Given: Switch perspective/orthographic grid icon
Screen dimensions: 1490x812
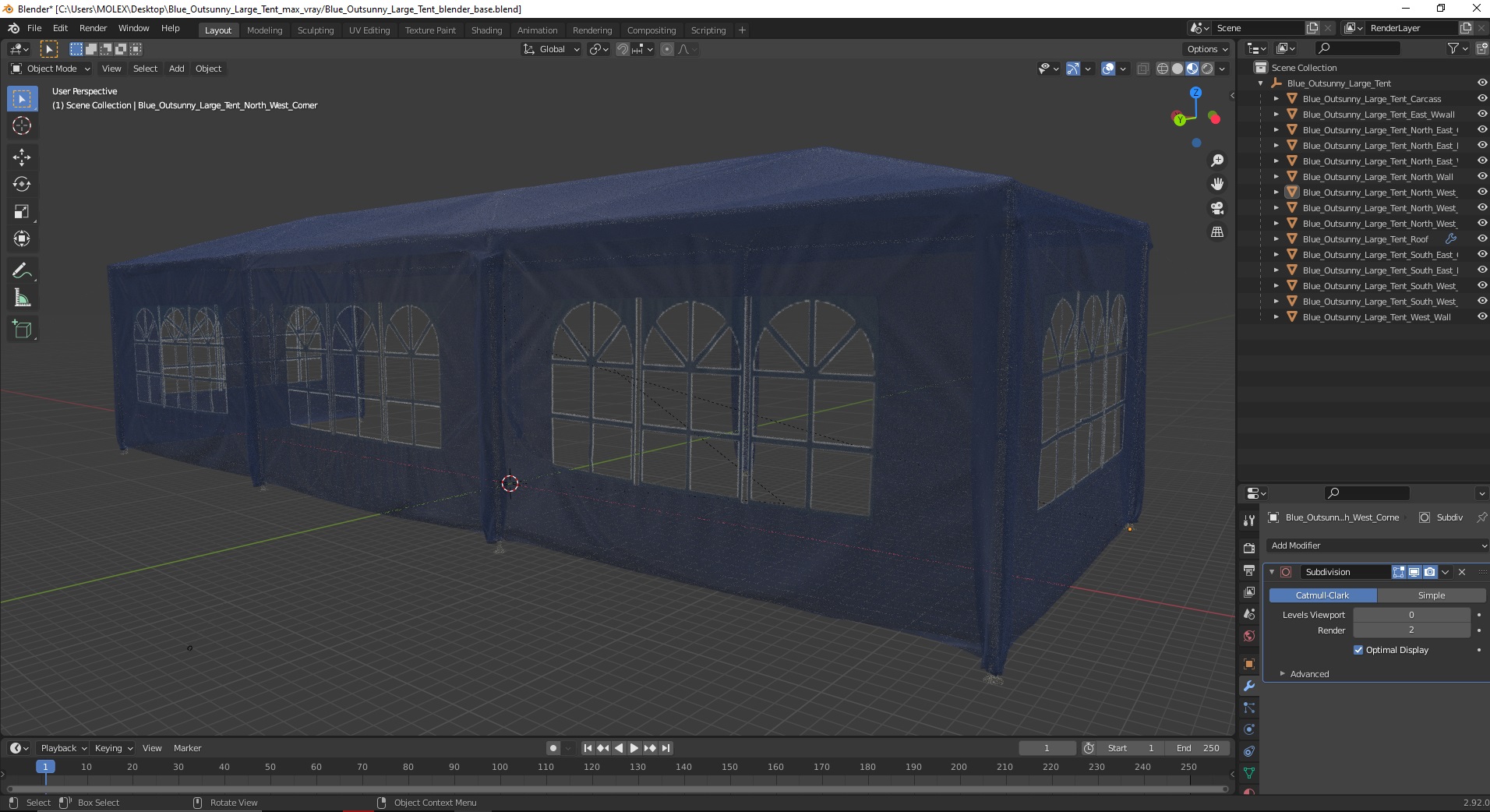Looking at the screenshot, I should 1216,232.
